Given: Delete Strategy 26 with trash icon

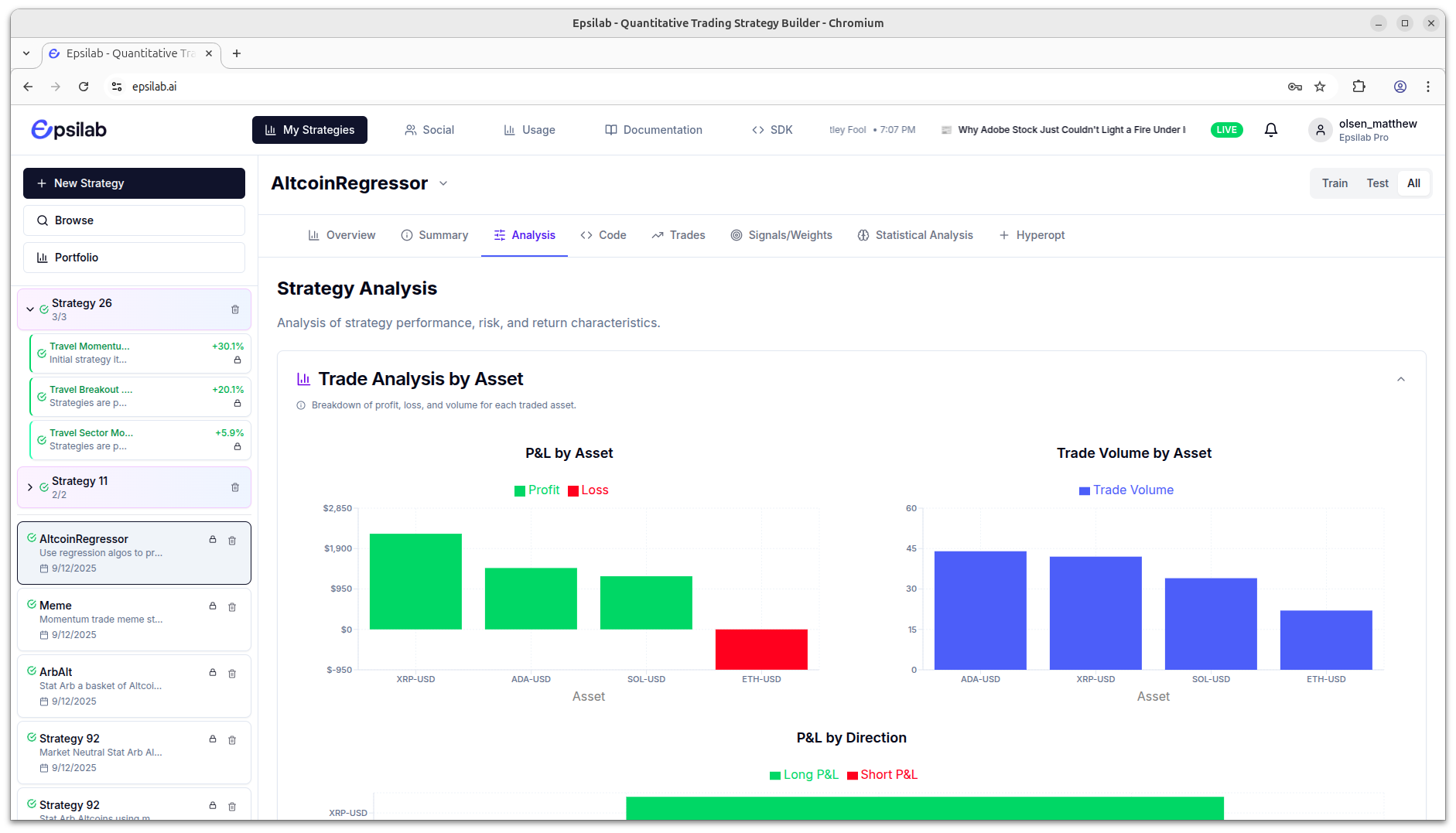Looking at the screenshot, I should pos(235,309).
